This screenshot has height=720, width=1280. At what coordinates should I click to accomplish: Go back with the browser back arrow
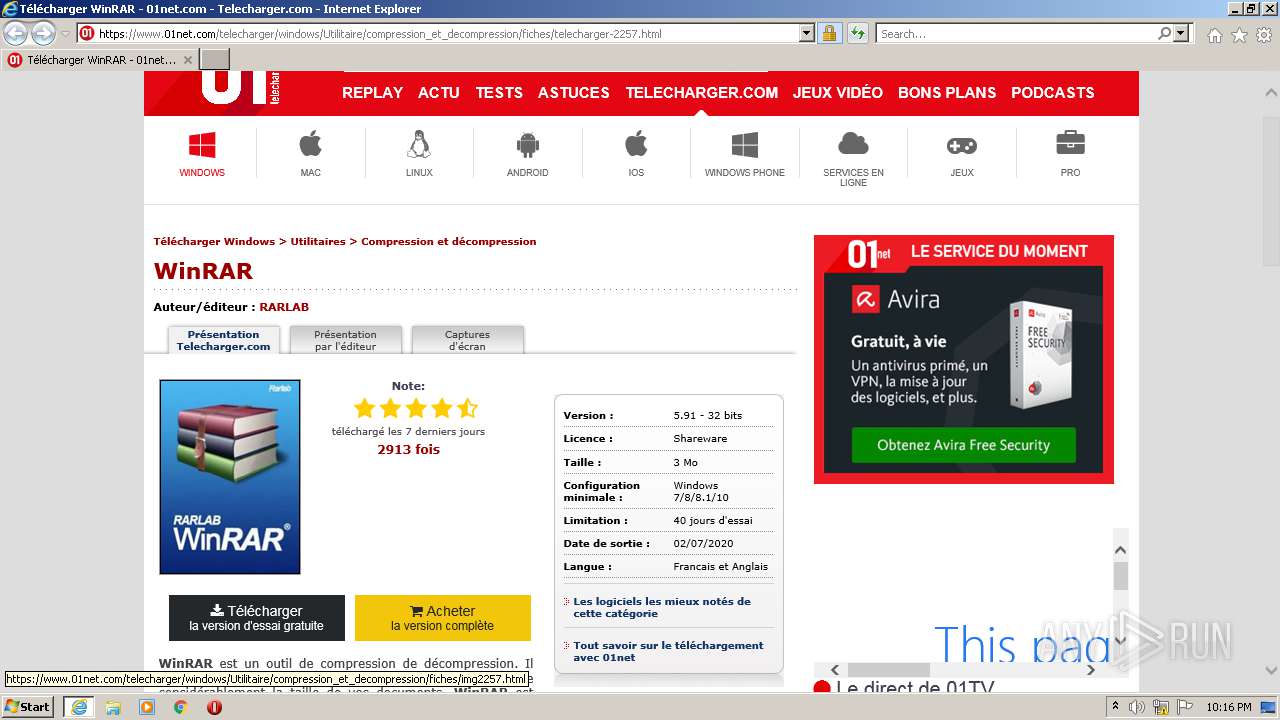[x=16, y=33]
